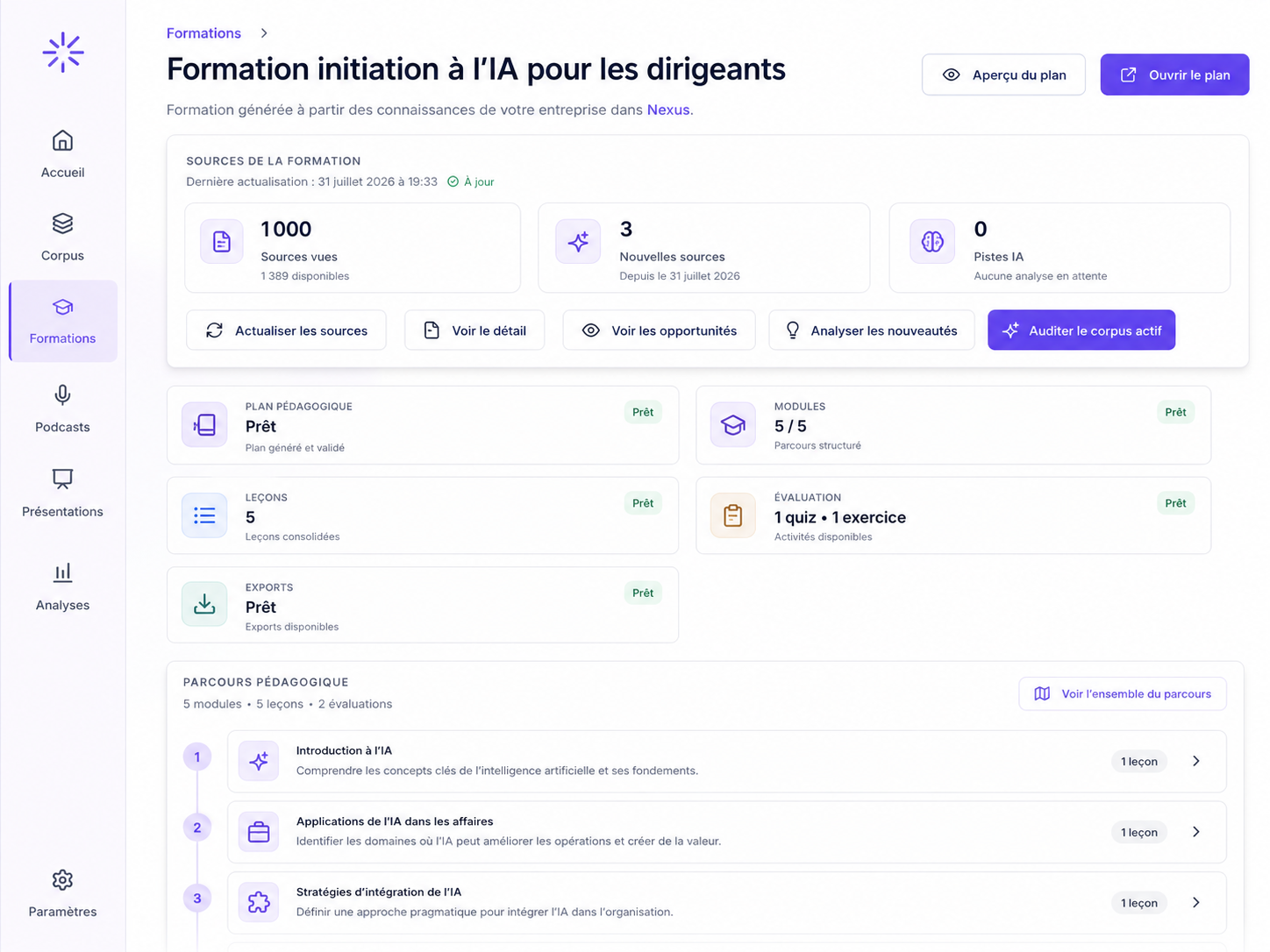Click Voir l'ensemble du parcours button
This screenshot has width=1270, height=952.
click(x=1123, y=693)
